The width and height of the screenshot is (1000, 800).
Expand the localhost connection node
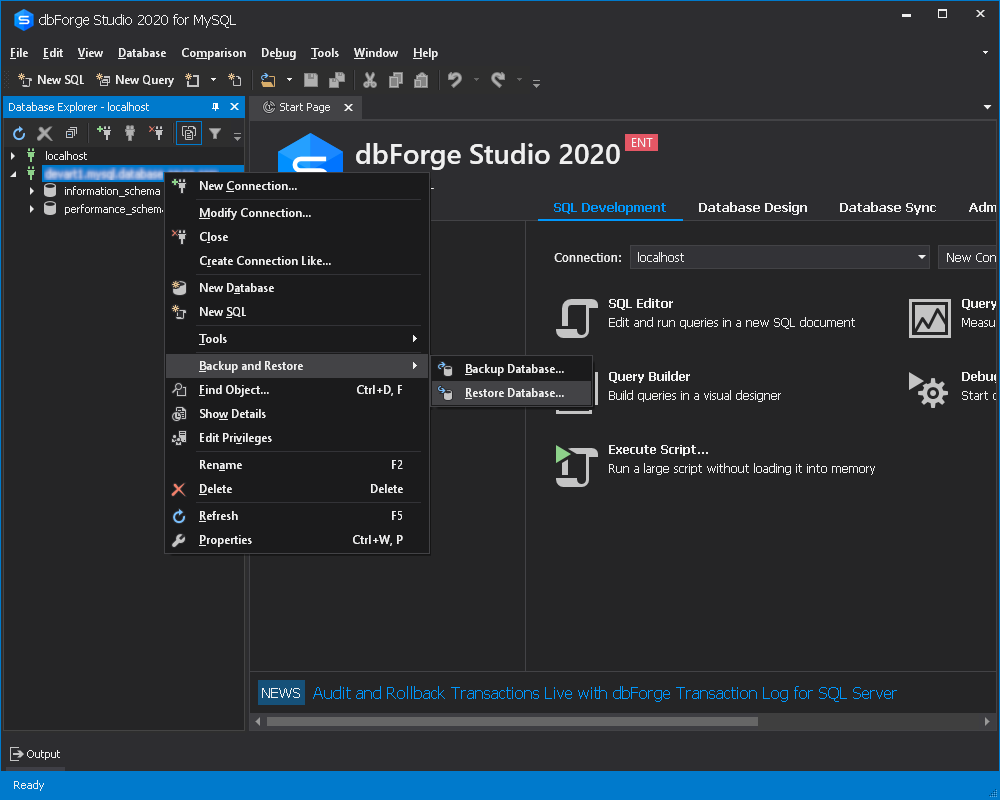coord(13,156)
